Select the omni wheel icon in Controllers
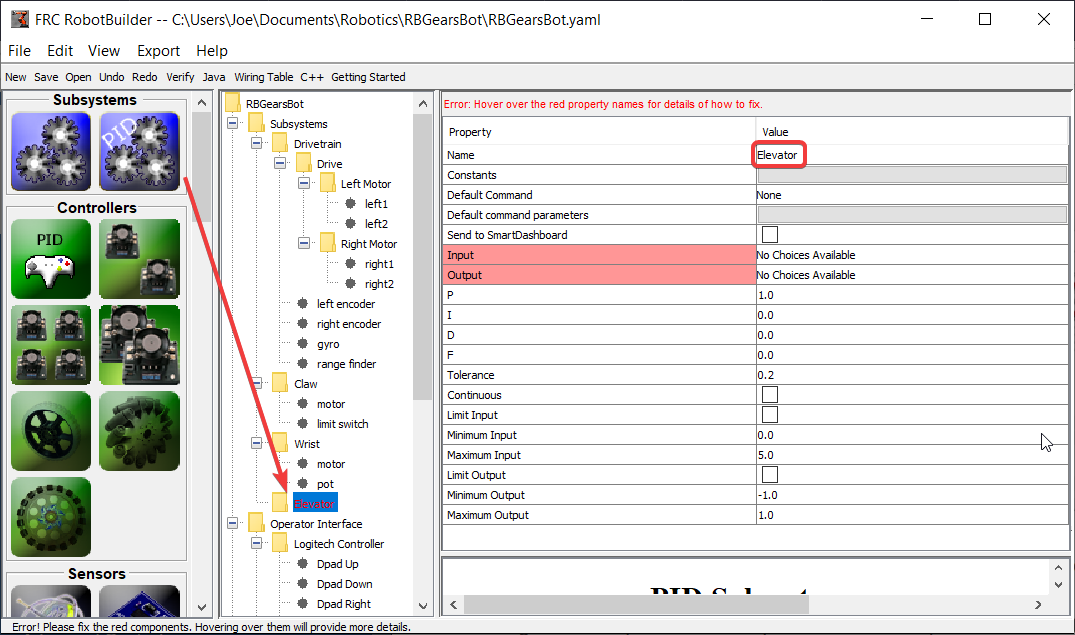 pos(49,517)
